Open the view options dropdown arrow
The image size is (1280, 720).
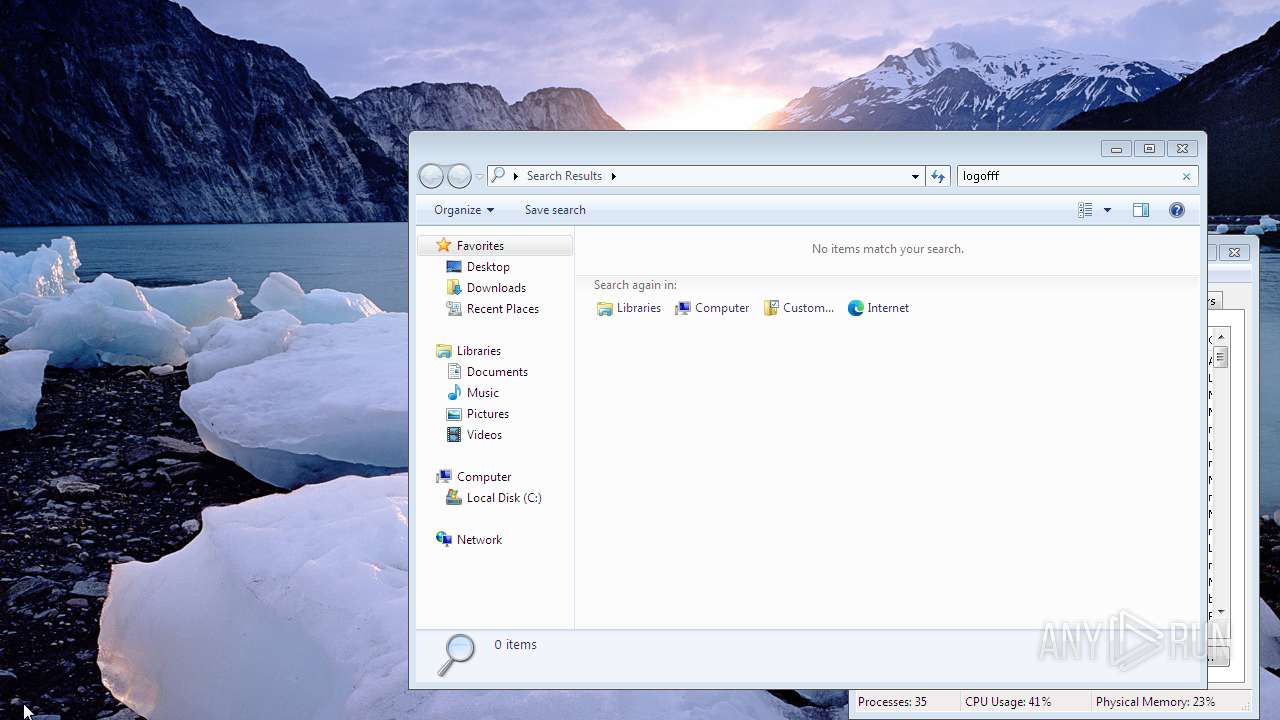click(x=1107, y=210)
